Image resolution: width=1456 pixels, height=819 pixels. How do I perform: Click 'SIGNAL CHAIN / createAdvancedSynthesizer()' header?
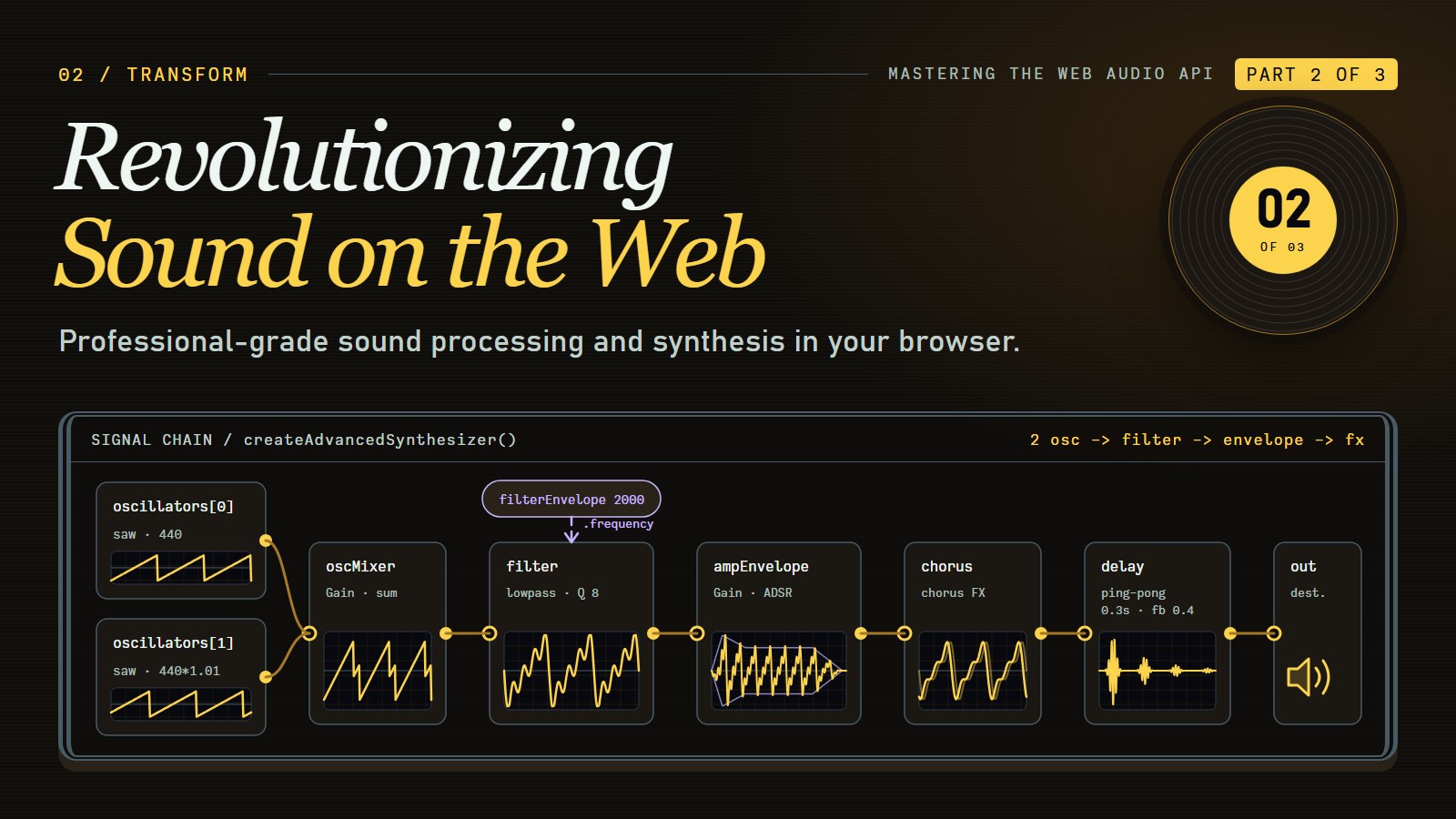click(304, 440)
